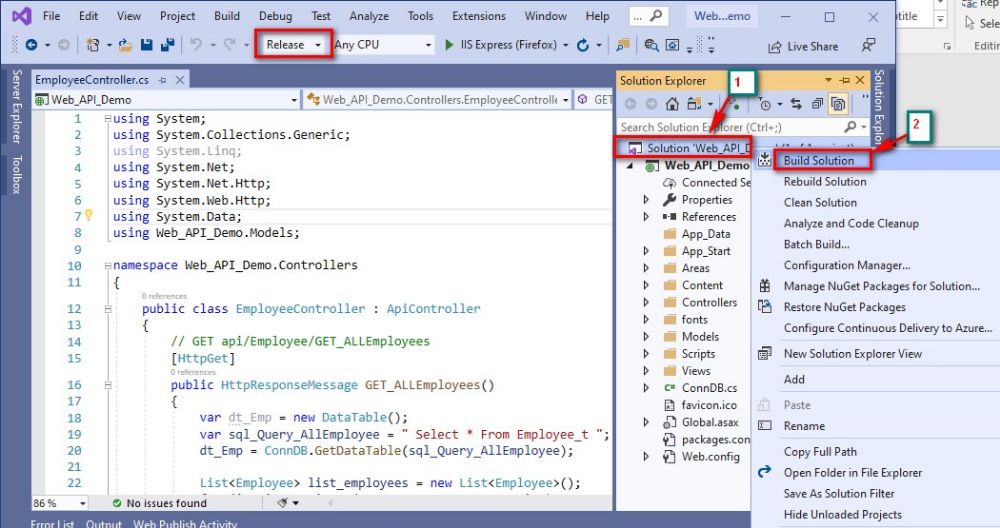The height and width of the screenshot is (528, 1000).
Task: Click the lightbulb quick action on line 7
Action: (89, 215)
